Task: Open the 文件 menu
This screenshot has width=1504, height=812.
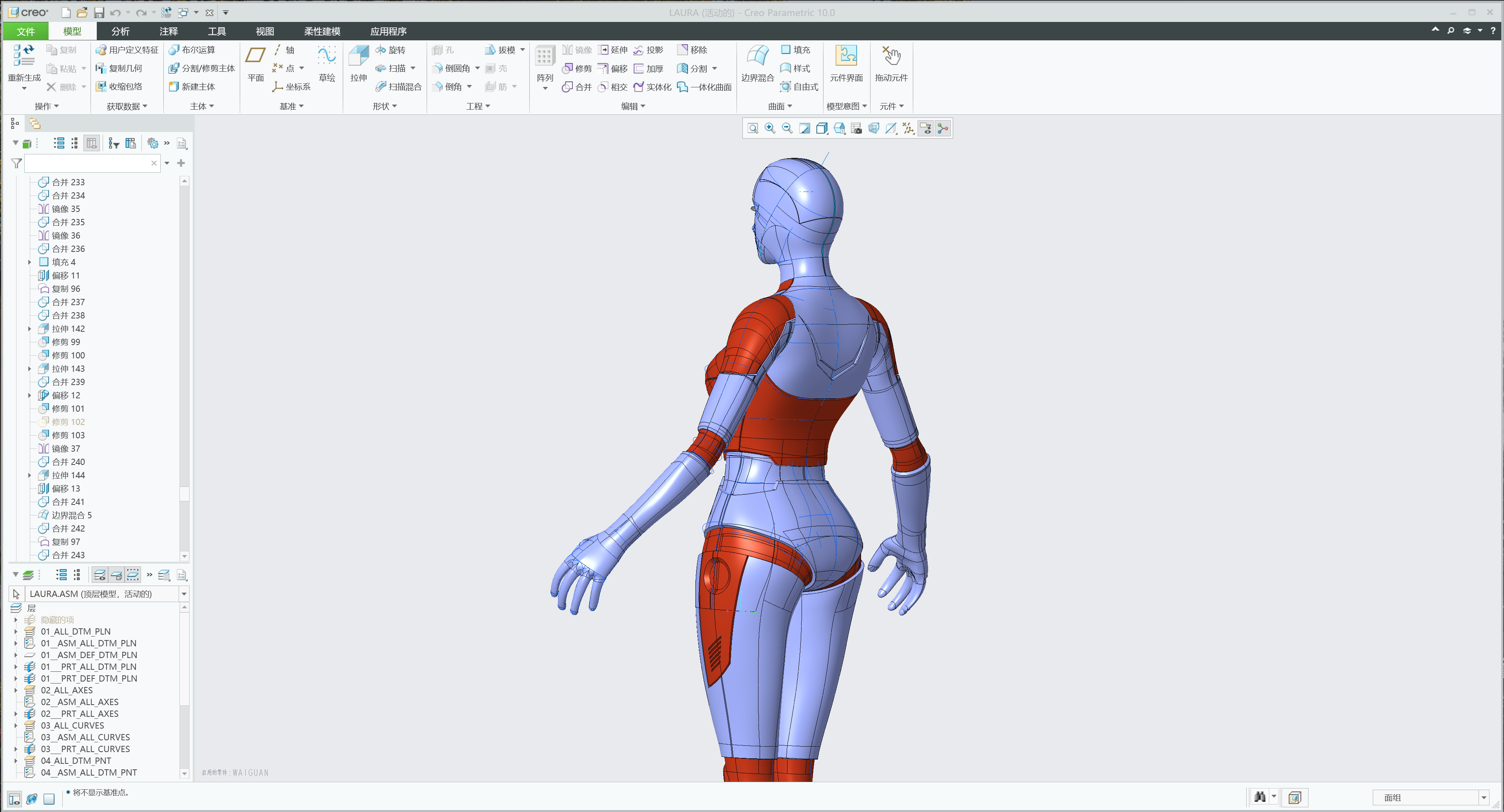Action: click(25, 31)
